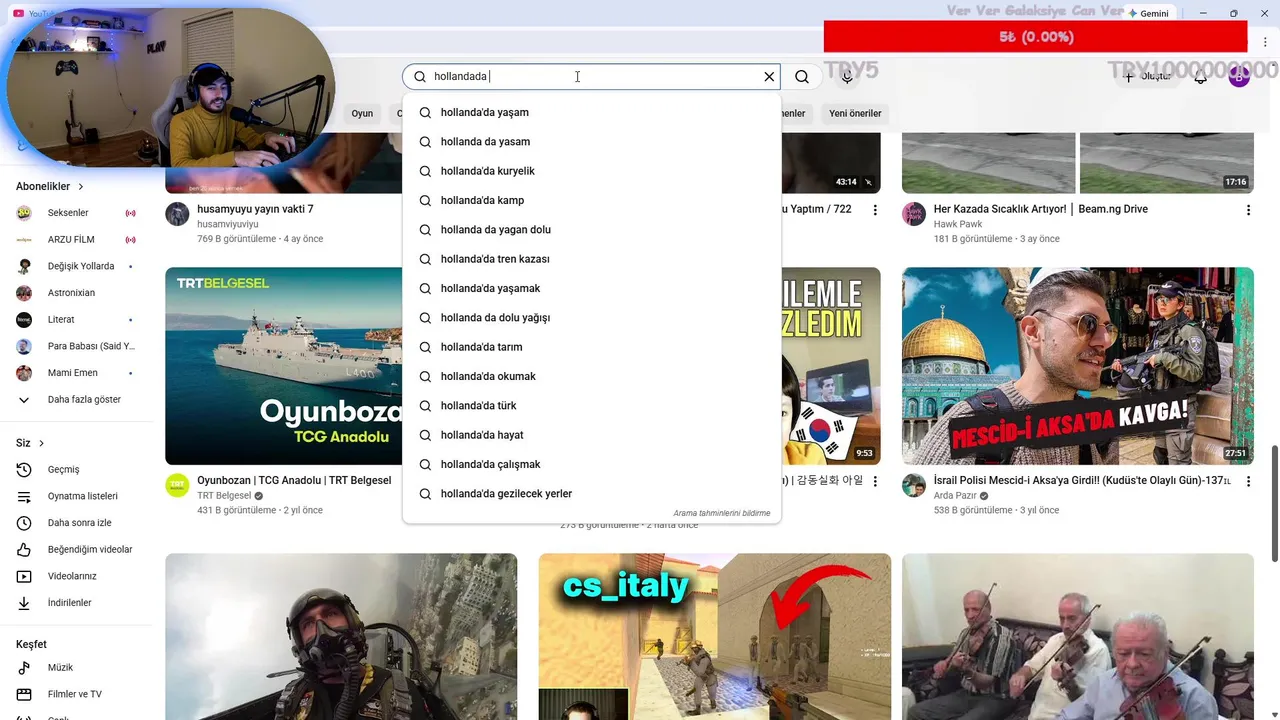Viewport: 1280px width, 720px height.
Task: Pick suggestion hollanda'da tren kazası
Action: click(591, 259)
